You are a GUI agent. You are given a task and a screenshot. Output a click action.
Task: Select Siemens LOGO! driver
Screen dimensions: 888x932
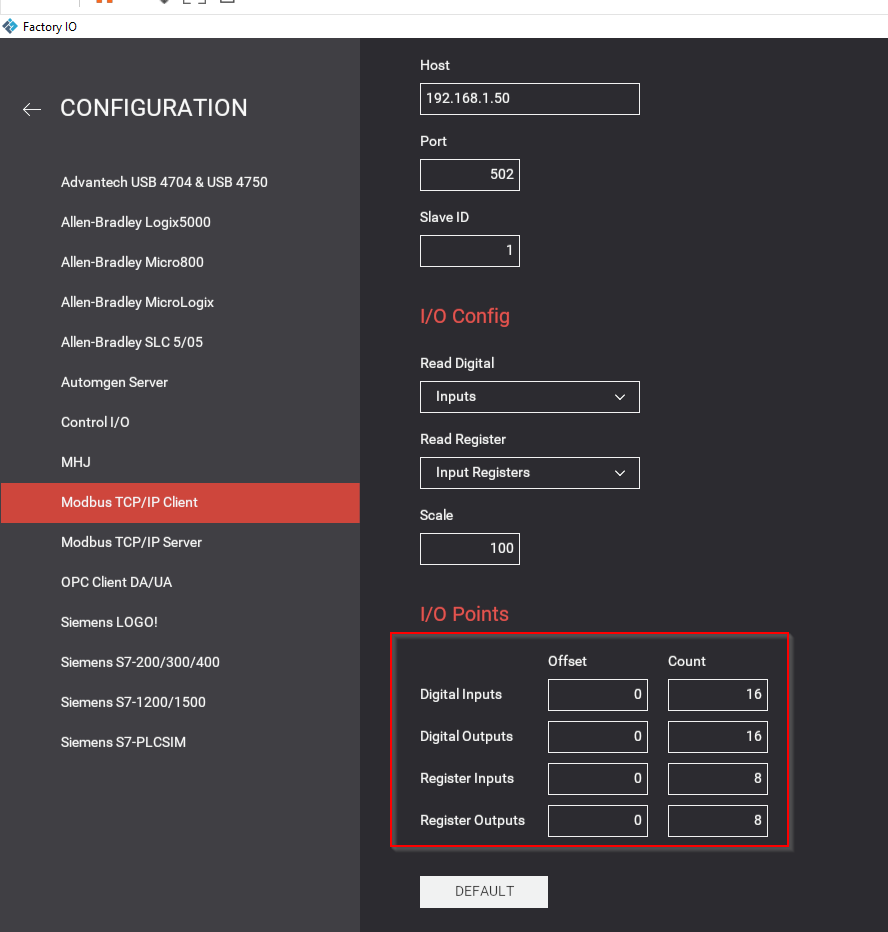click(x=109, y=622)
